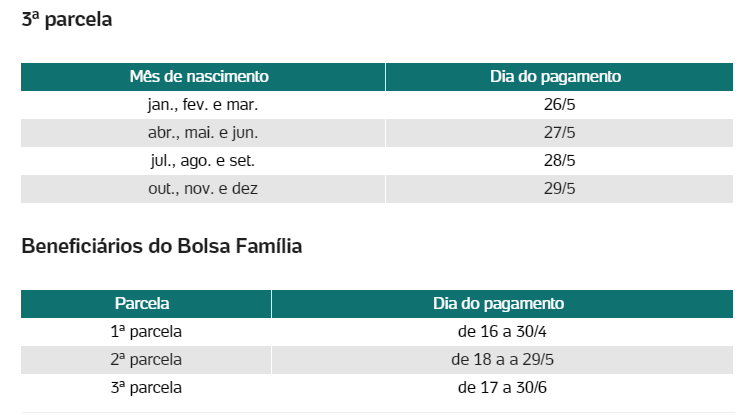This screenshot has width=744, height=419.
Task: Select the 'abr., mai. e jun.' row
Action: pyautogui.click(x=377, y=132)
